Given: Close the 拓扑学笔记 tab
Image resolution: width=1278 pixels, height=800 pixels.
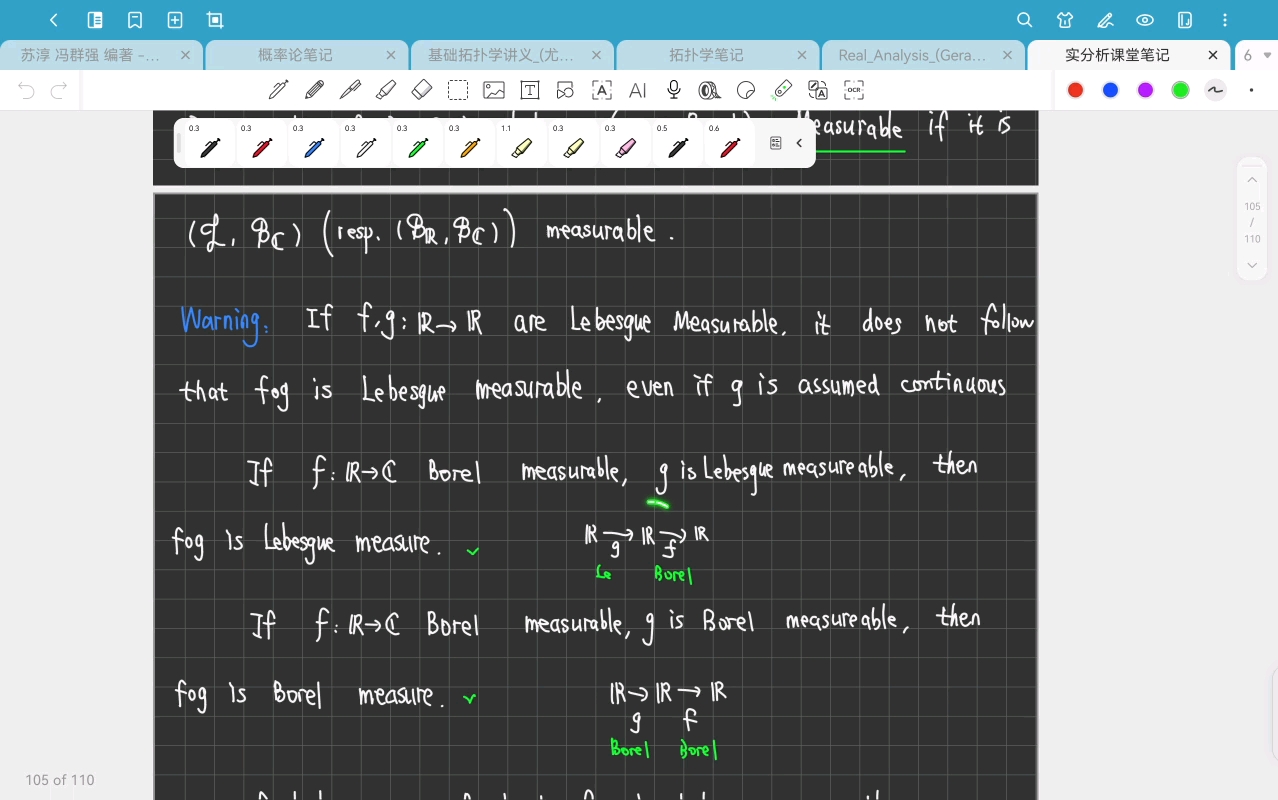Looking at the screenshot, I should pyautogui.click(x=802, y=55).
